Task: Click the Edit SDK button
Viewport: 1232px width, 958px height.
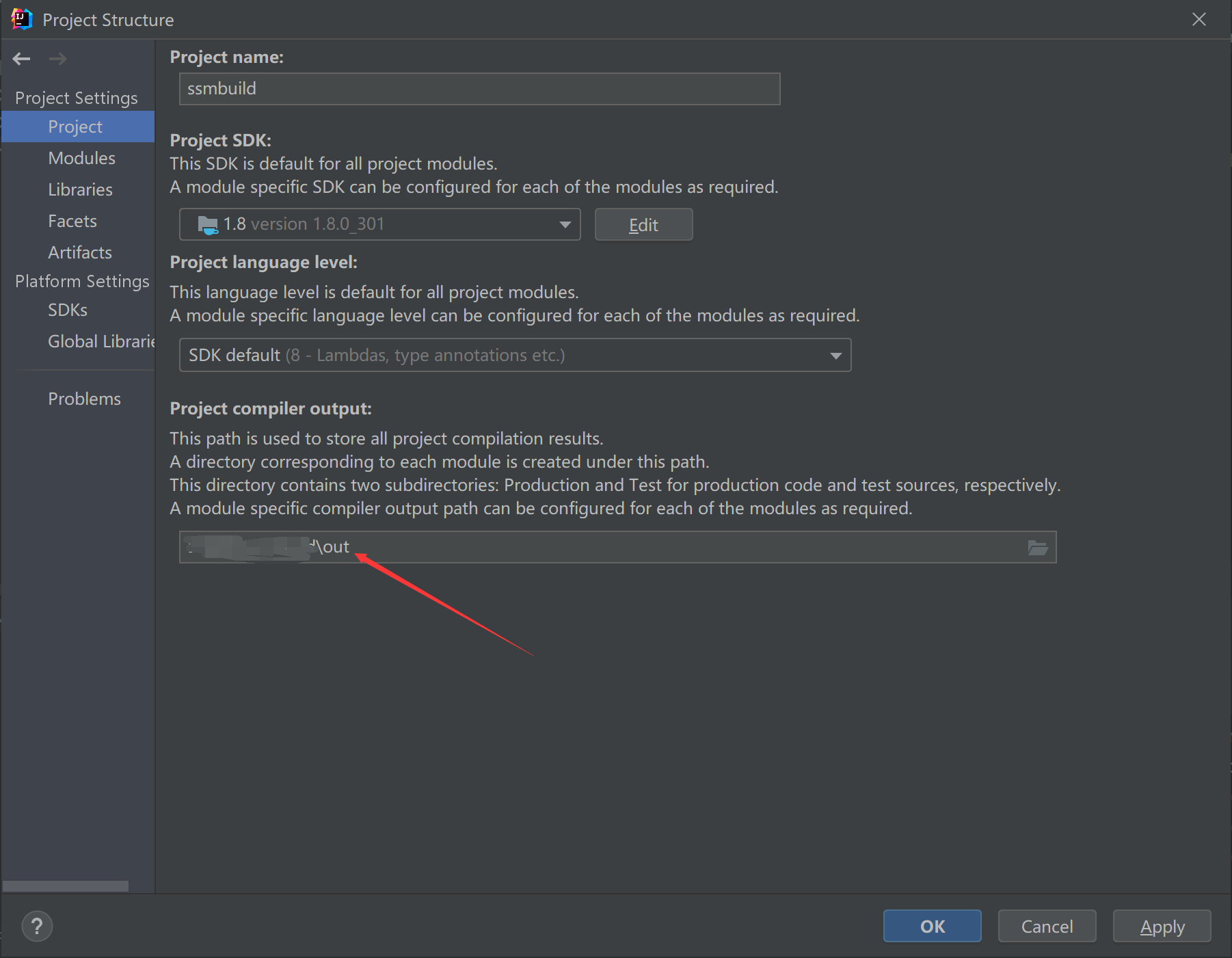Action: pos(643,224)
